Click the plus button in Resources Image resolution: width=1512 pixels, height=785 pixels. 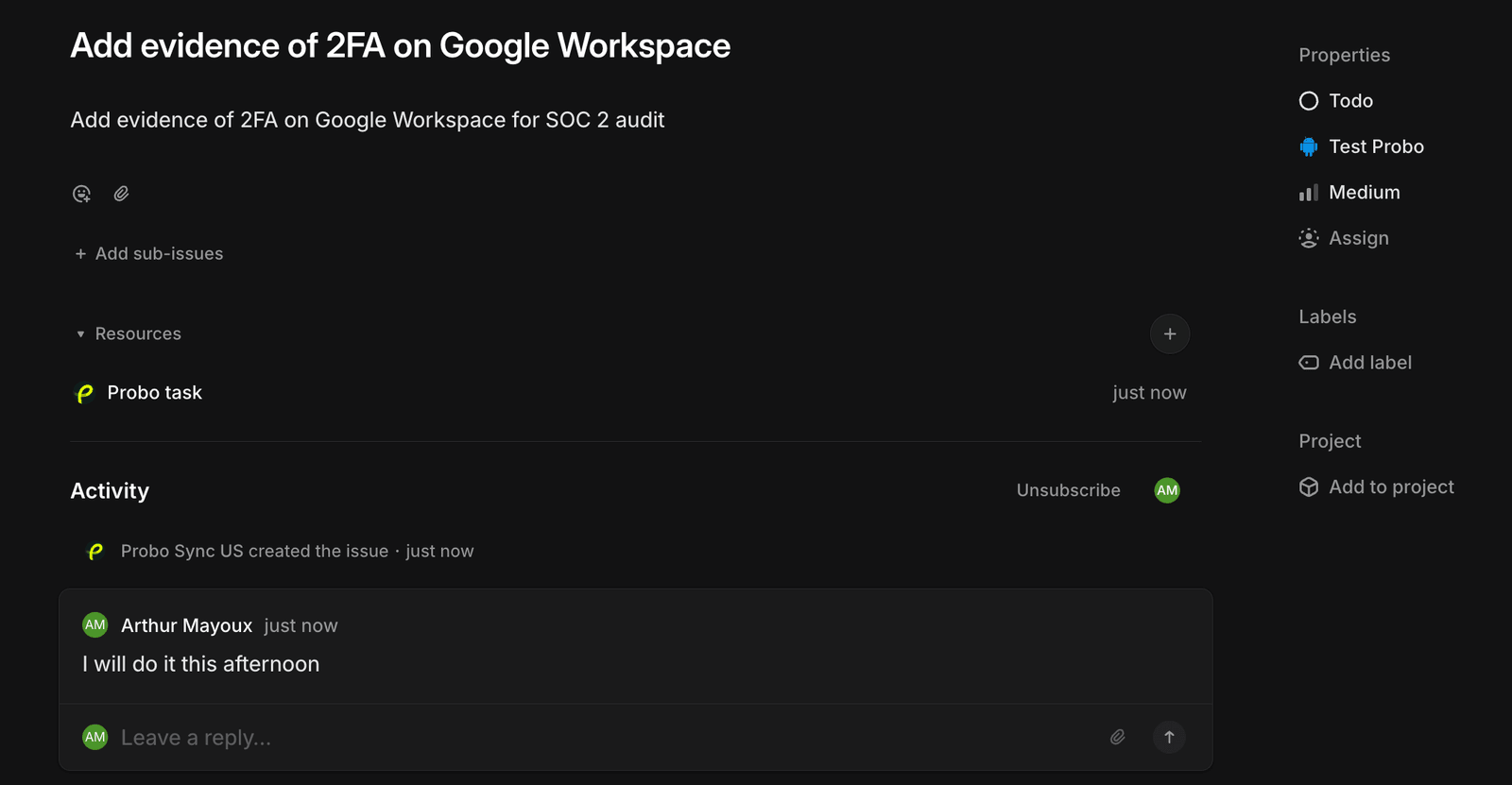click(1170, 333)
